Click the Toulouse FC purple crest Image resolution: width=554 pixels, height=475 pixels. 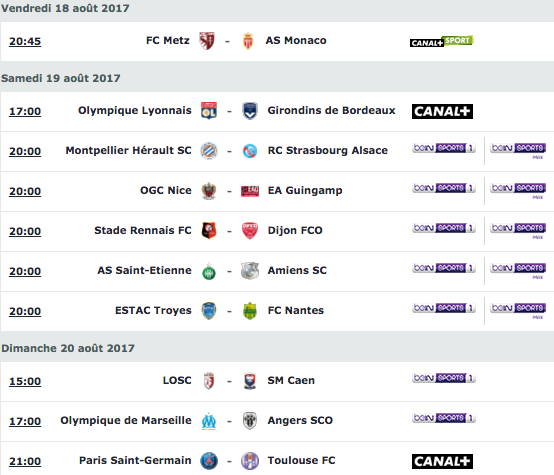pyautogui.click(x=250, y=461)
